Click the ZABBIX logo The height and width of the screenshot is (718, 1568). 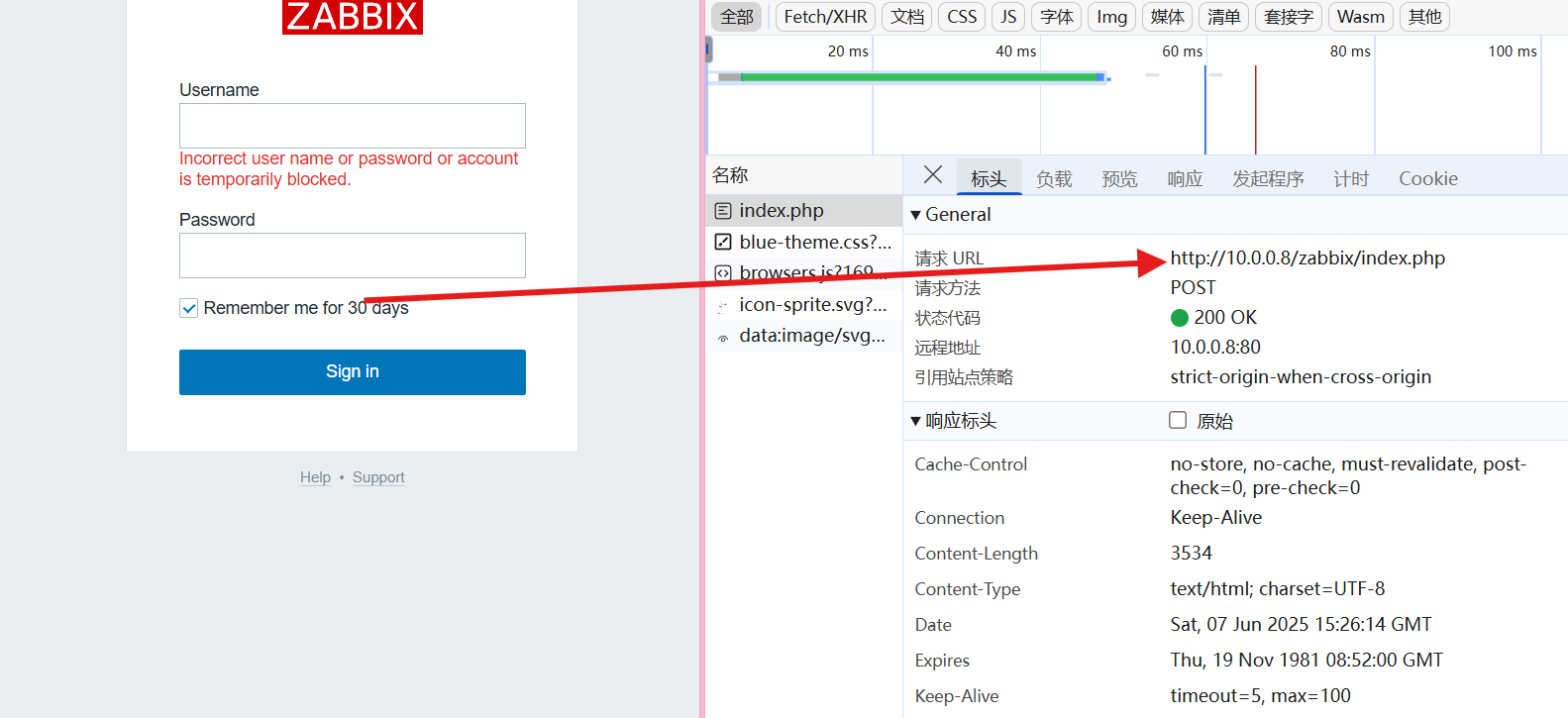[353, 17]
